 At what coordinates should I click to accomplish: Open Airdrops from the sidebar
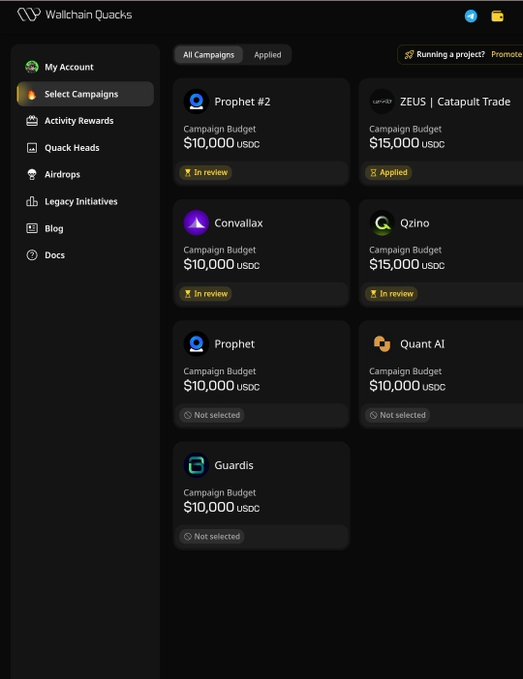coord(85,175)
